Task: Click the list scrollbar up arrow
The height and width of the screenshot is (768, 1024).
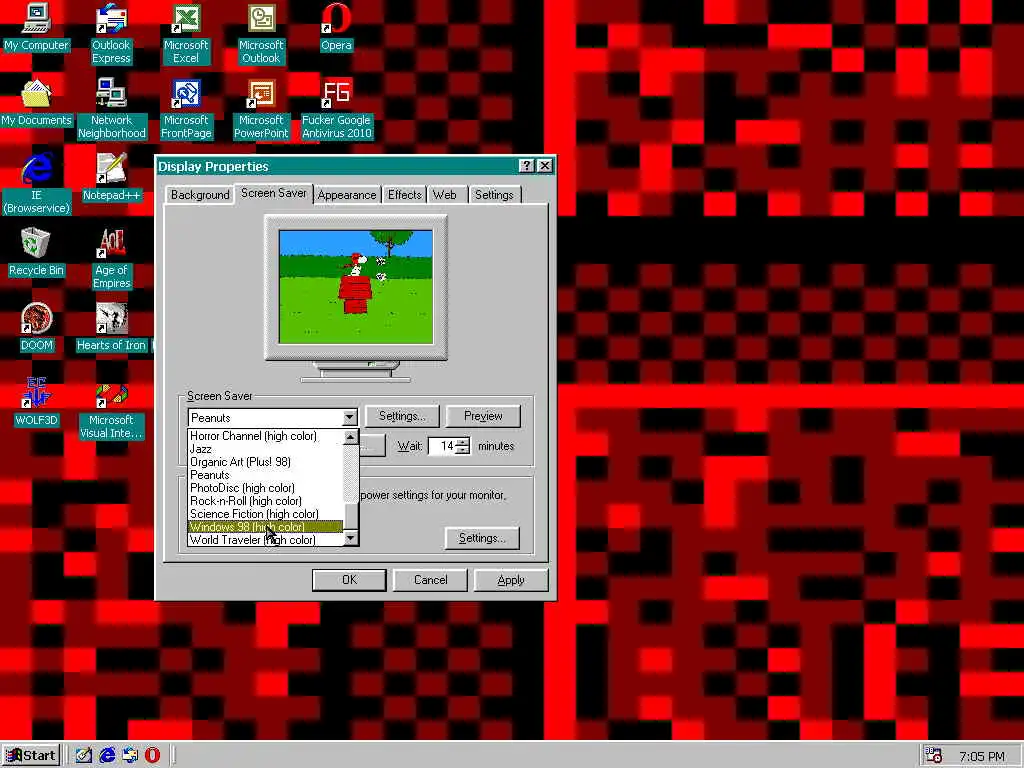Action: (x=351, y=437)
